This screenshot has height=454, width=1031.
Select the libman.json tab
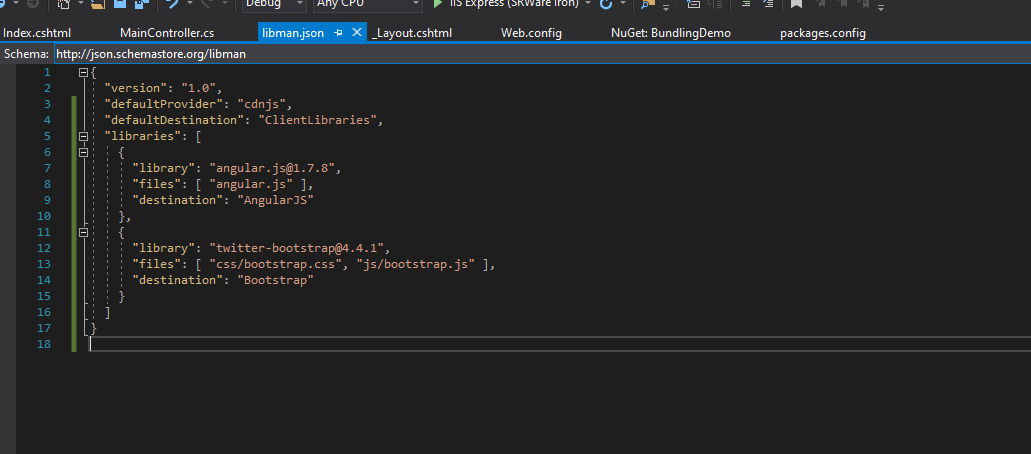pyautogui.click(x=293, y=33)
